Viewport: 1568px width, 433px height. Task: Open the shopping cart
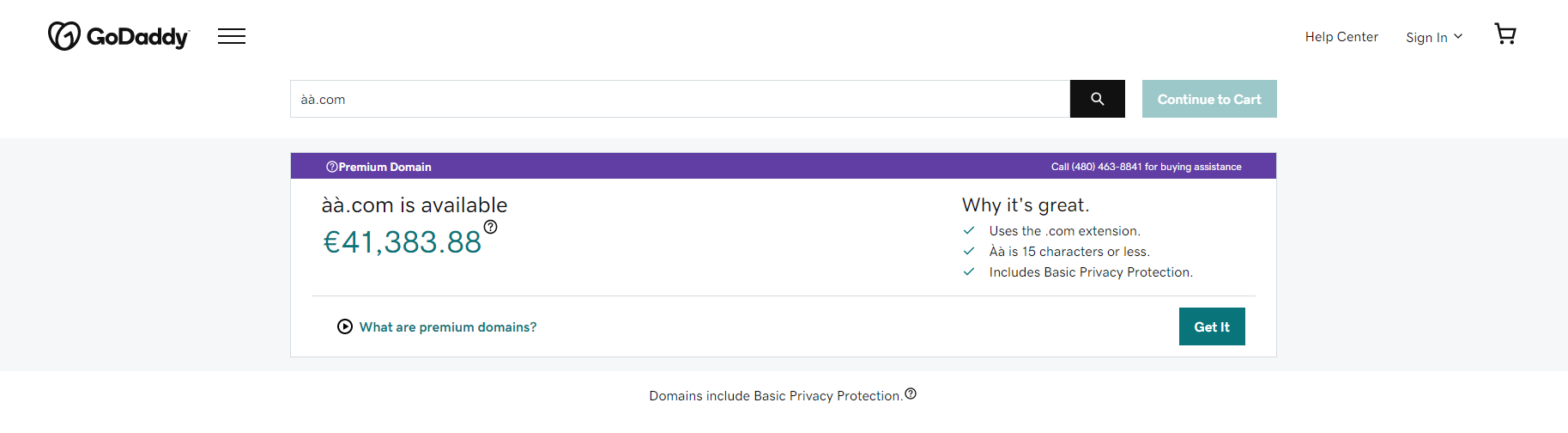(1504, 34)
